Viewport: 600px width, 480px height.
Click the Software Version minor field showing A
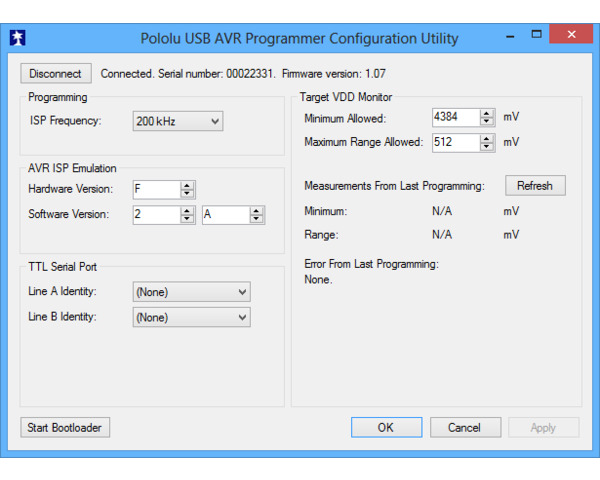tap(226, 215)
